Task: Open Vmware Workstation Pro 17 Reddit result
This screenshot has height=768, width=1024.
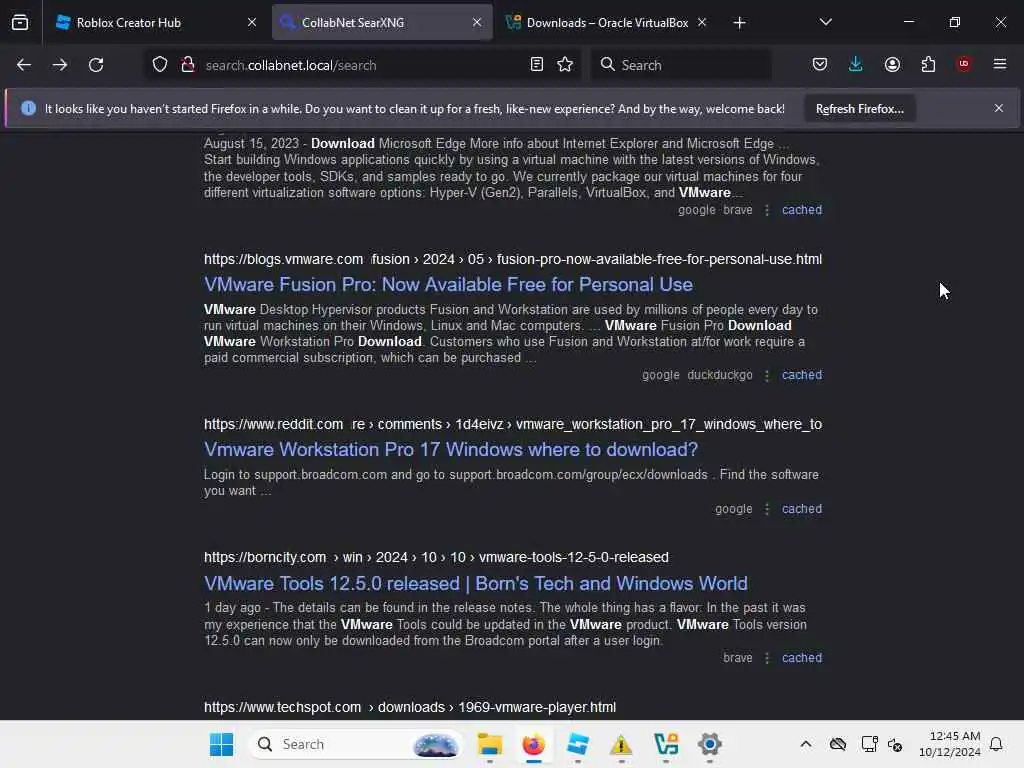Action: [451, 449]
